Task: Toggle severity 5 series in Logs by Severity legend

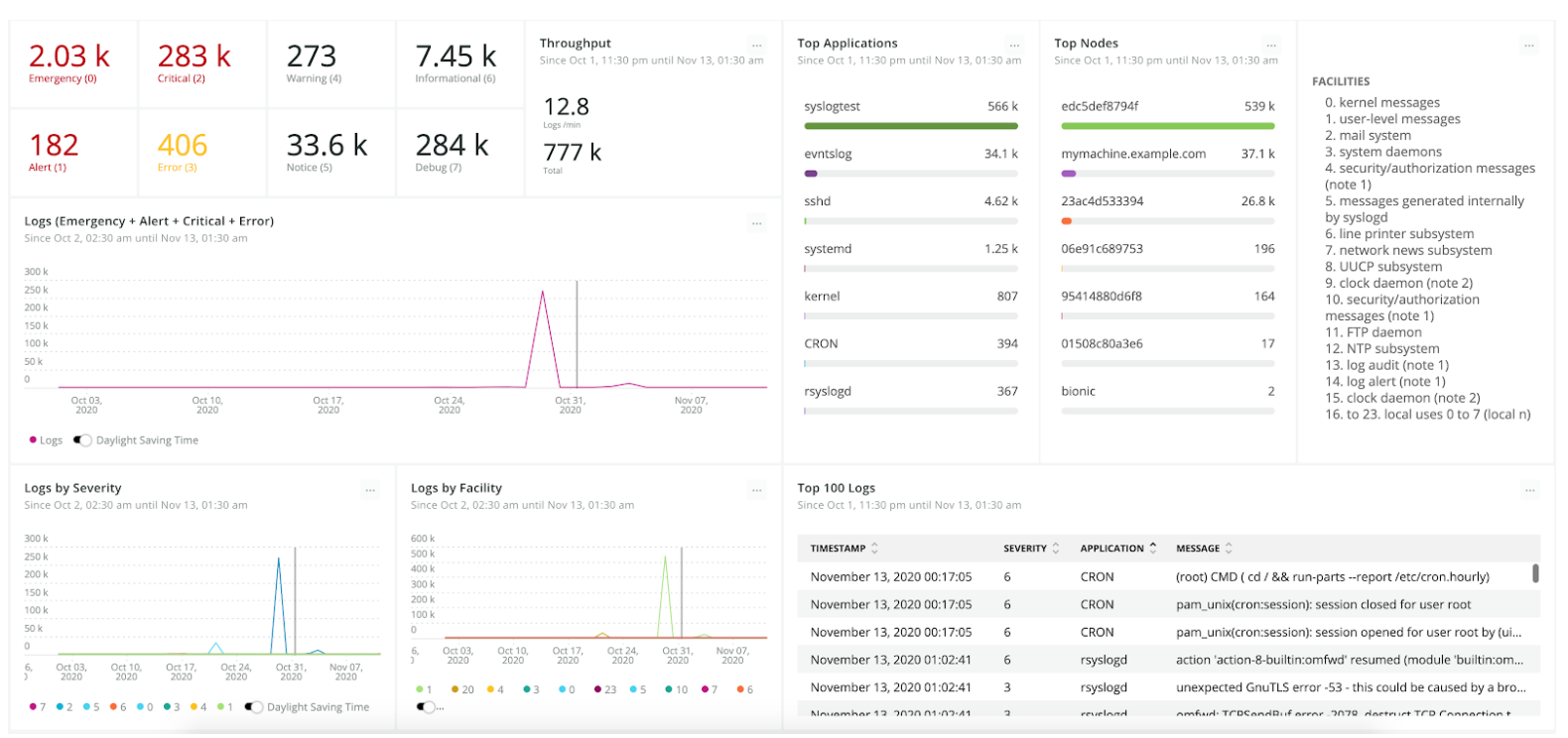Action: point(91,707)
